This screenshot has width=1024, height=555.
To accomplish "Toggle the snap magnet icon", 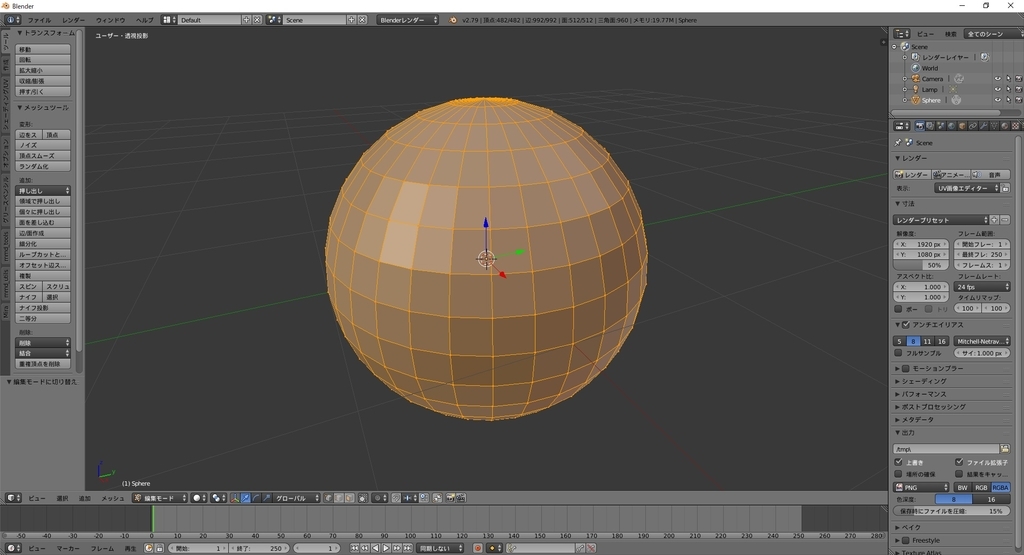I will 396,498.
